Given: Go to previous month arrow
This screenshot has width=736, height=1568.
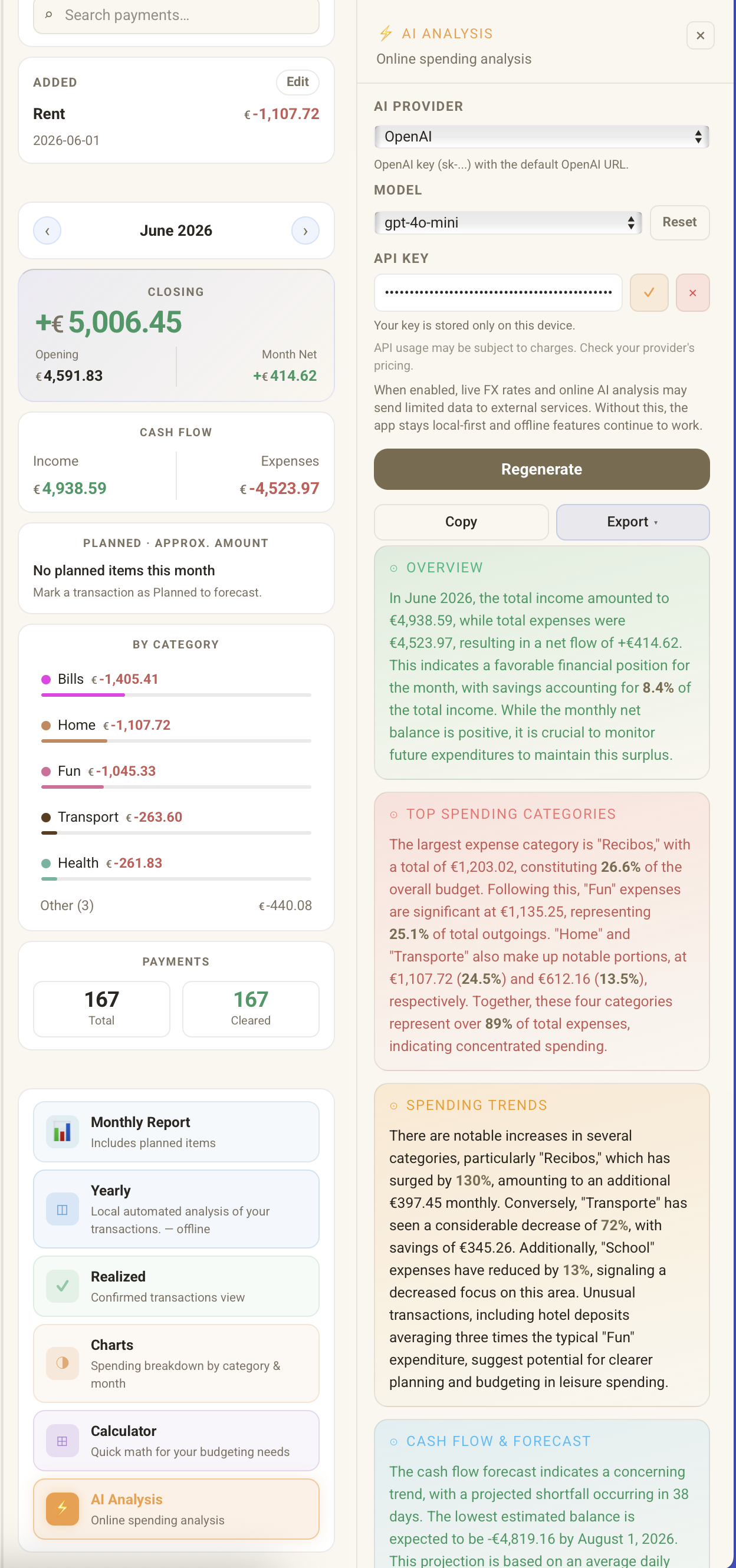Looking at the screenshot, I should (48, 230).
